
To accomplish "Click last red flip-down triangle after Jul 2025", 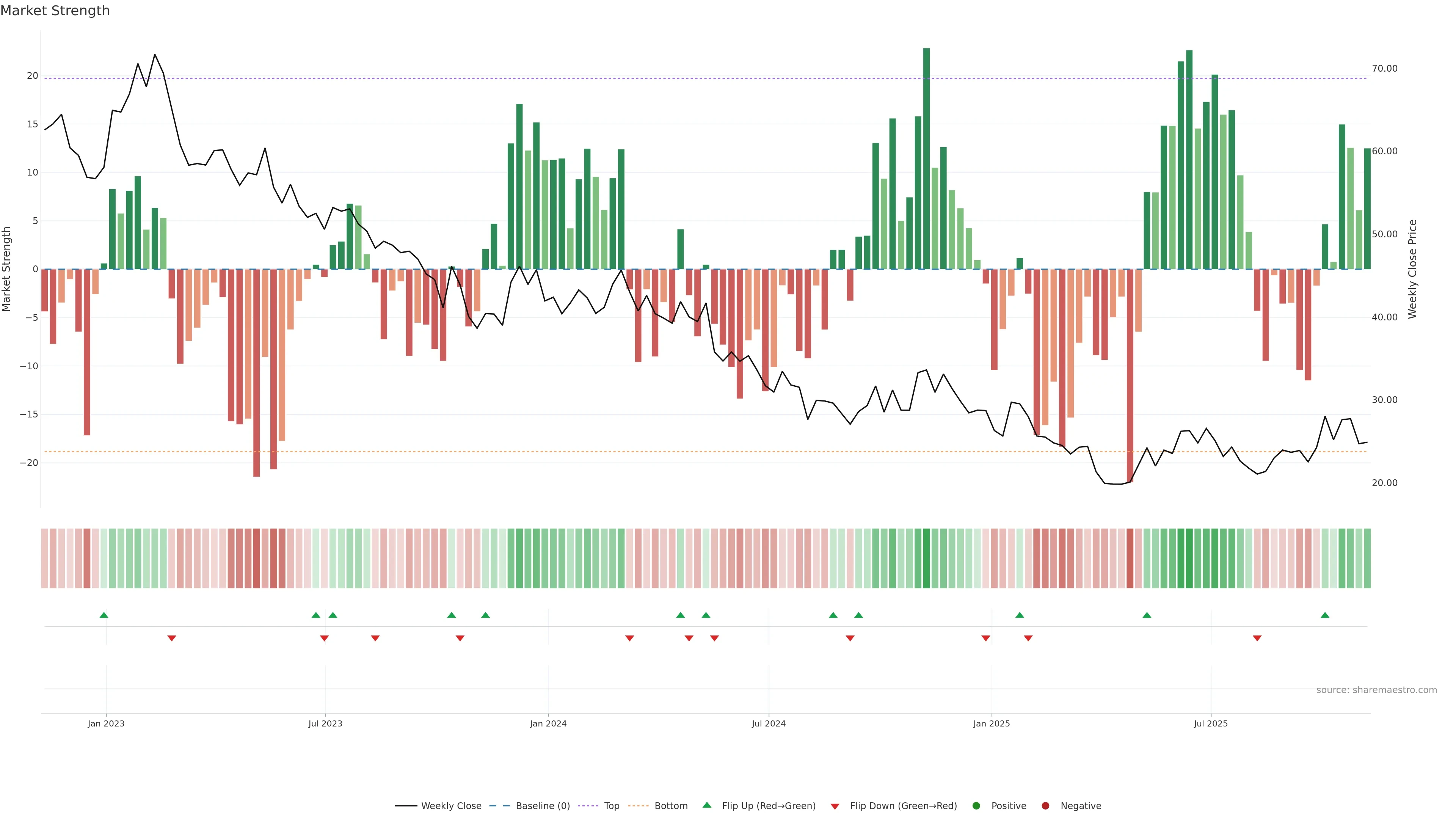I will click(x=1257, y=638).
